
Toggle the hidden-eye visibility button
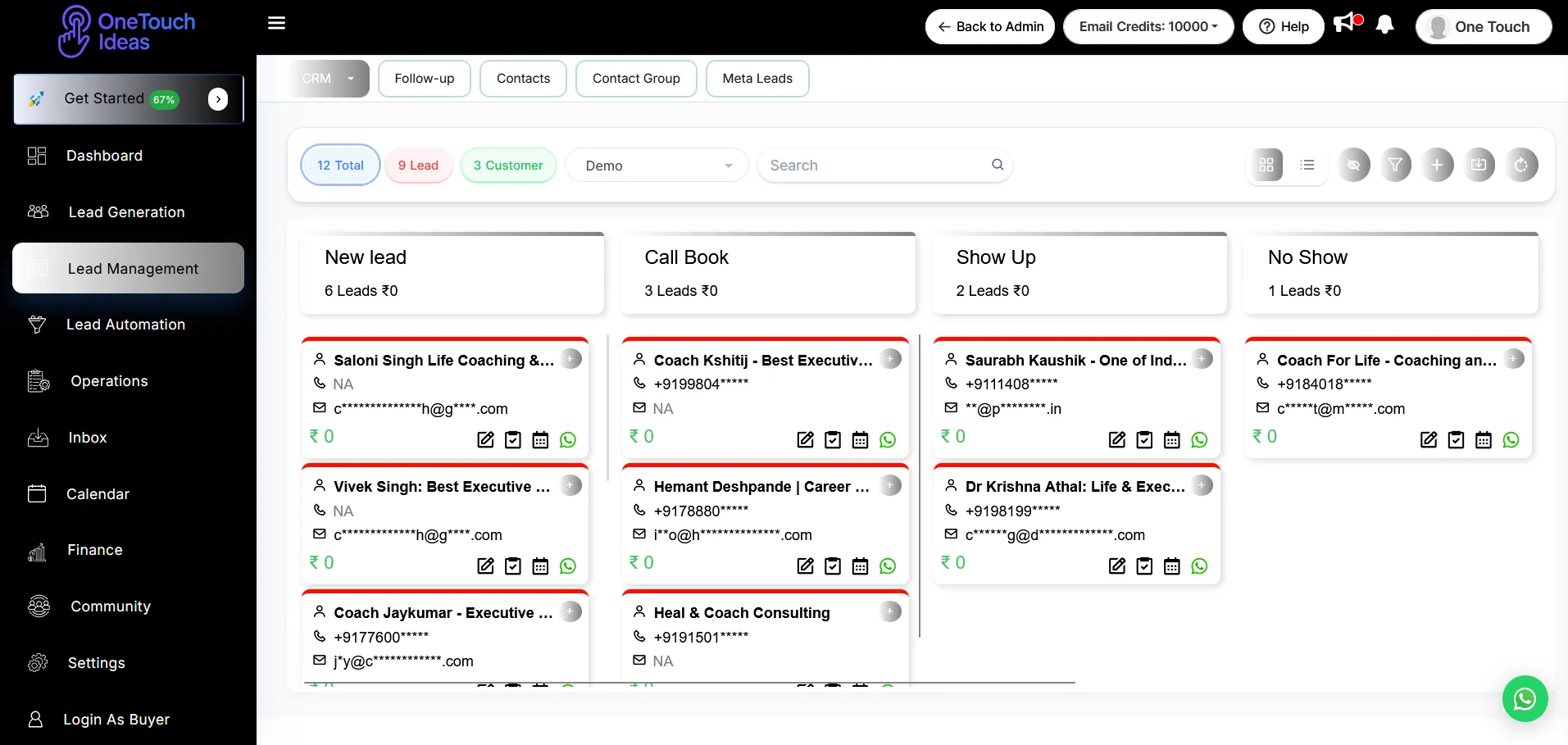point(1353,166)
